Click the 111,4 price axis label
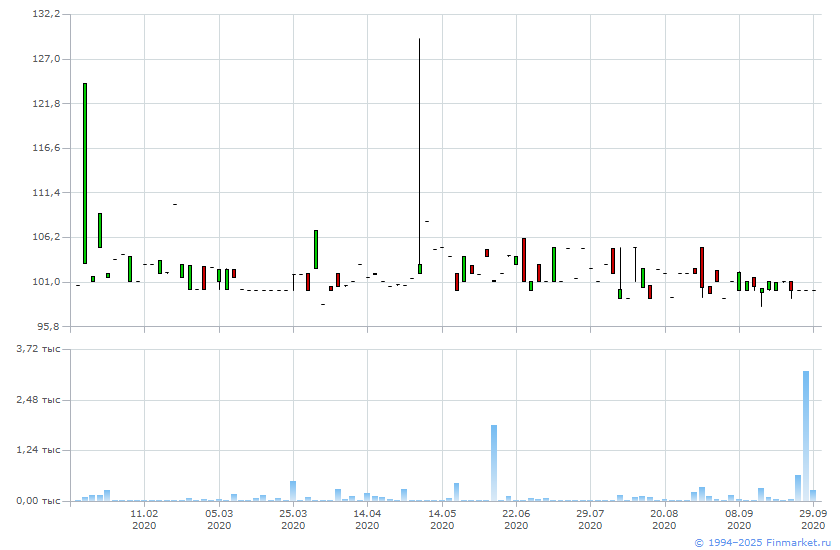840x550 pixels. tap(47, 192)
